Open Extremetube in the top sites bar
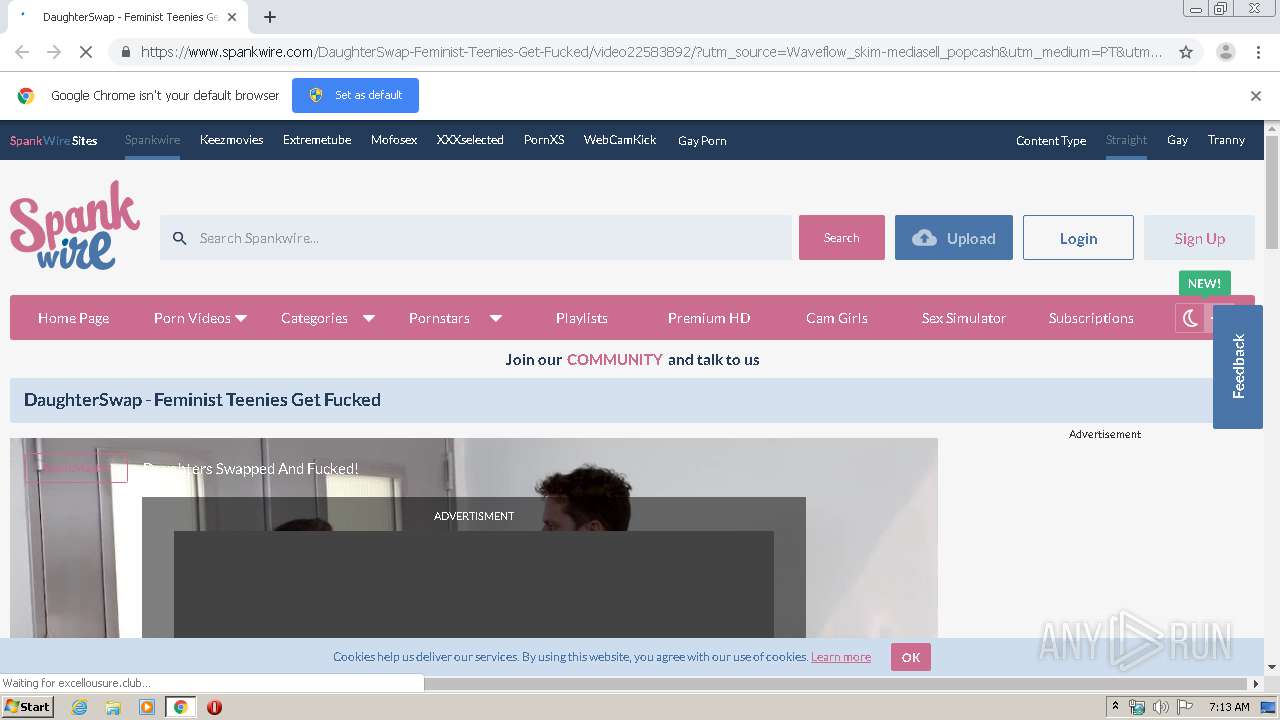The image size is (1280, 720). [317, 140]
